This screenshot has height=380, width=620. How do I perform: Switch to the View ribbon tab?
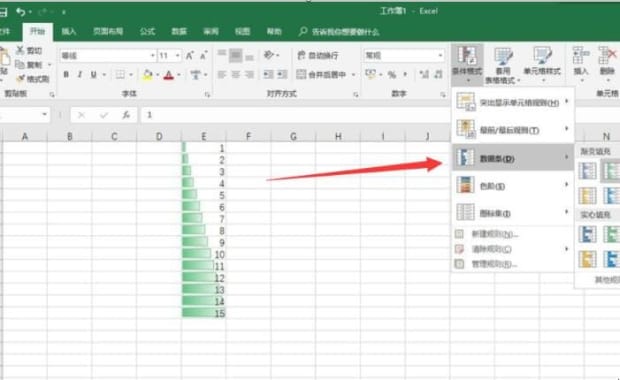click(x=242, y=32)
